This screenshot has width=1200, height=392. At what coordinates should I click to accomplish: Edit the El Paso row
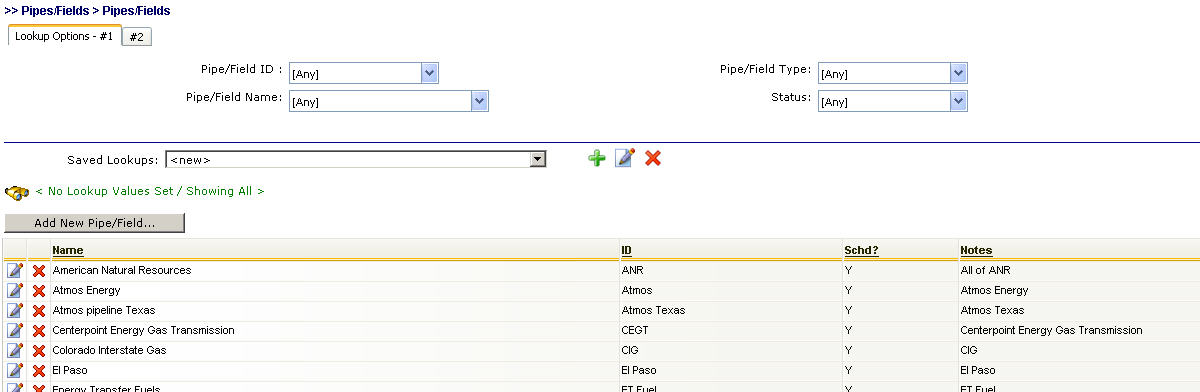click(x=15, y=370)
